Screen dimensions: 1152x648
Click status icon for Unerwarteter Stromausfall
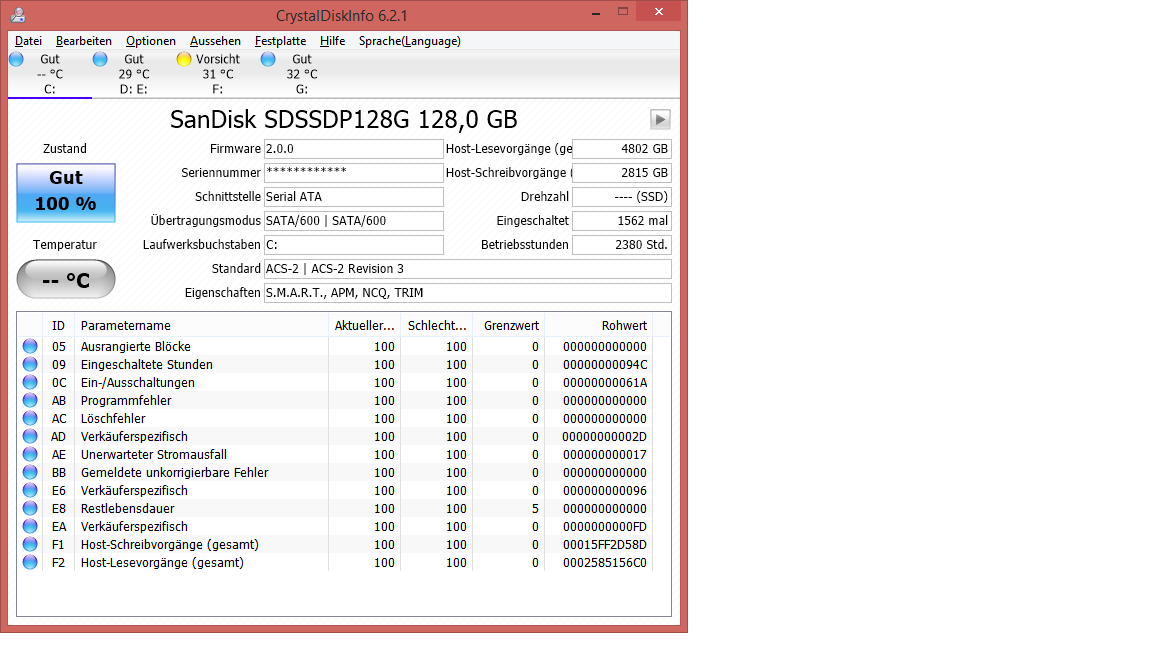coord(30,454)
